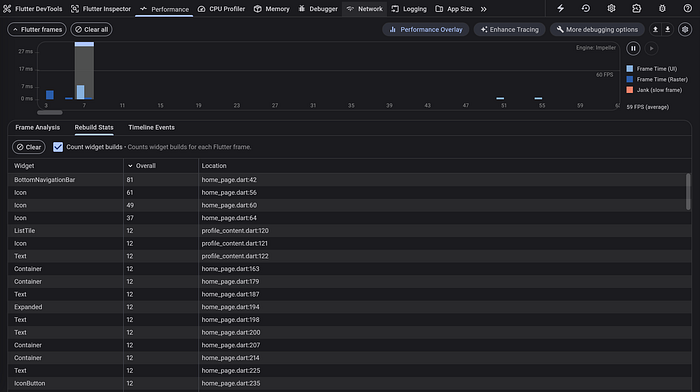Open the help question mark icon

point(688,8)
